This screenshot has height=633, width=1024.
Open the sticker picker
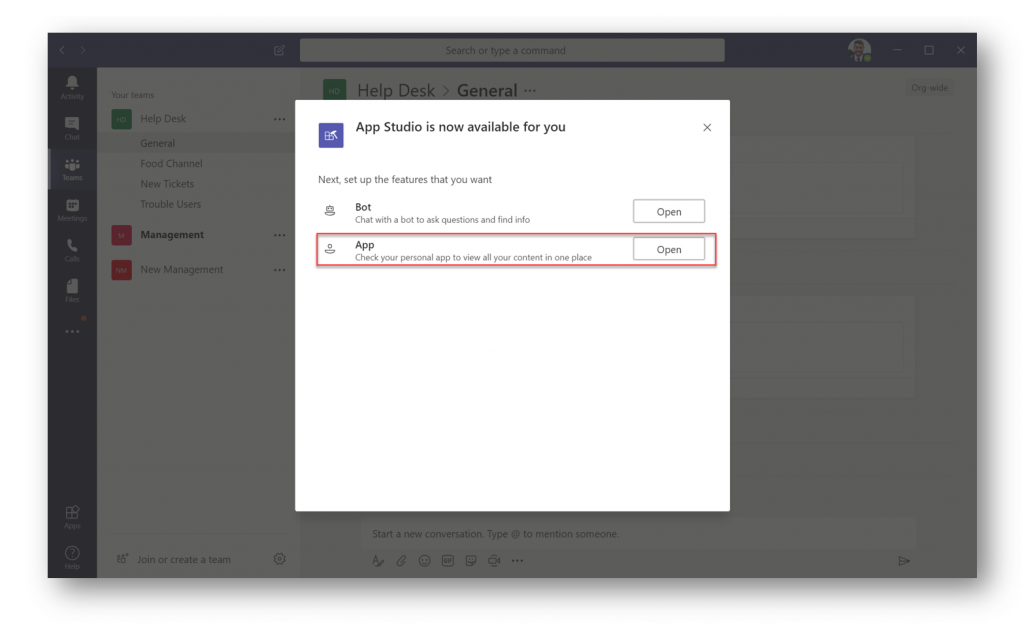[471, 560]
